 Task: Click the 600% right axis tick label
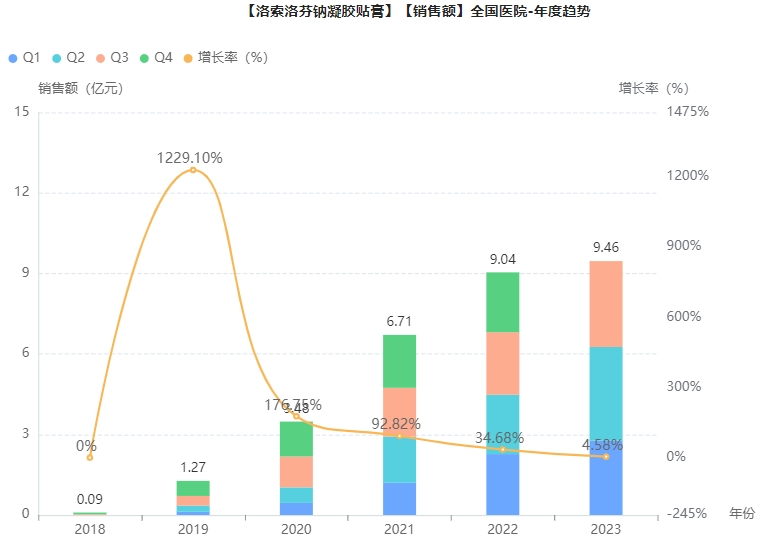(684, 316)
